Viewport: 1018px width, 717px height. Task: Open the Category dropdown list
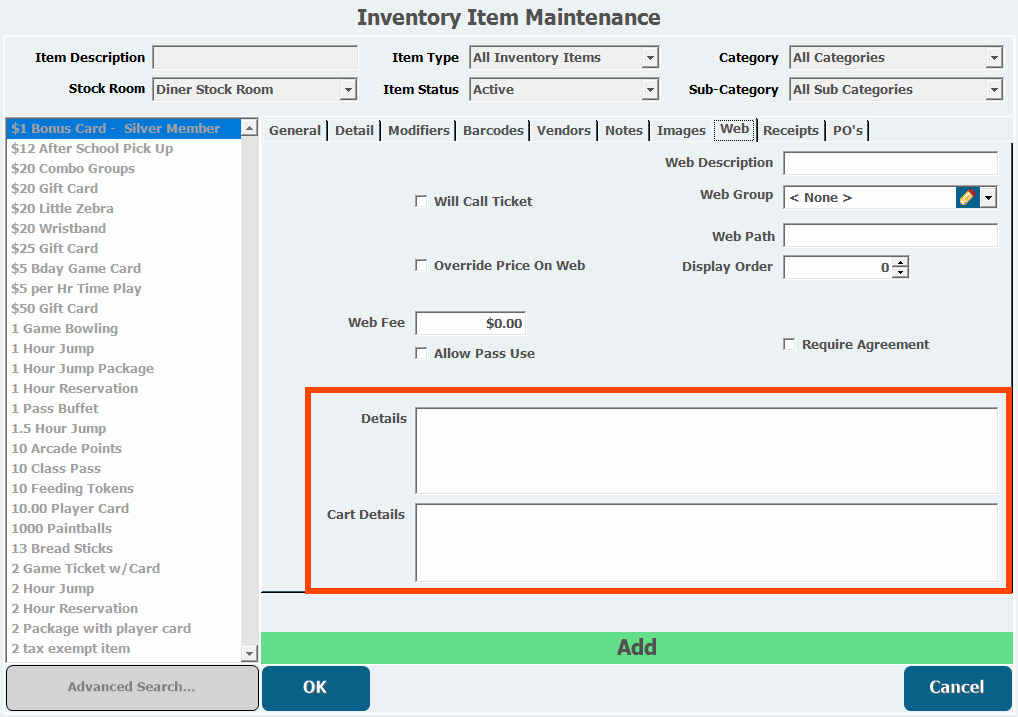(994, 58)
